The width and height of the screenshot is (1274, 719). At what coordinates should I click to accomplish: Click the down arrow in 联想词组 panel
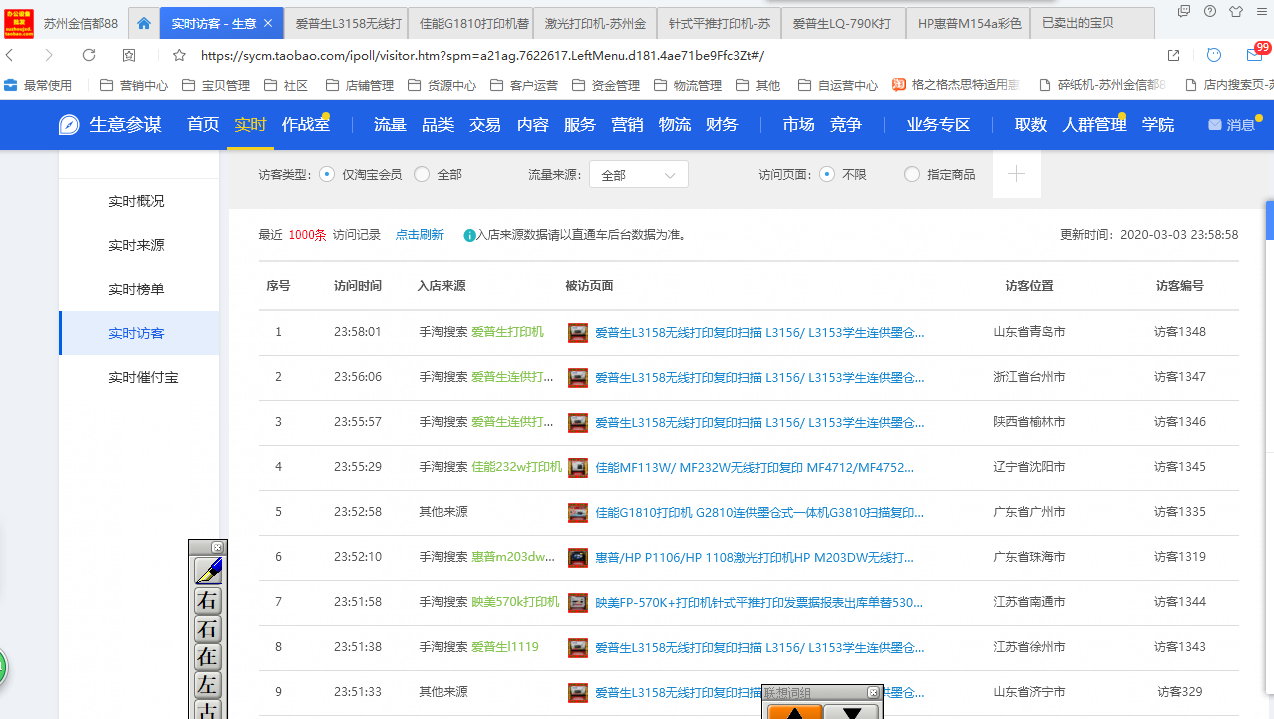click(852, 712)
